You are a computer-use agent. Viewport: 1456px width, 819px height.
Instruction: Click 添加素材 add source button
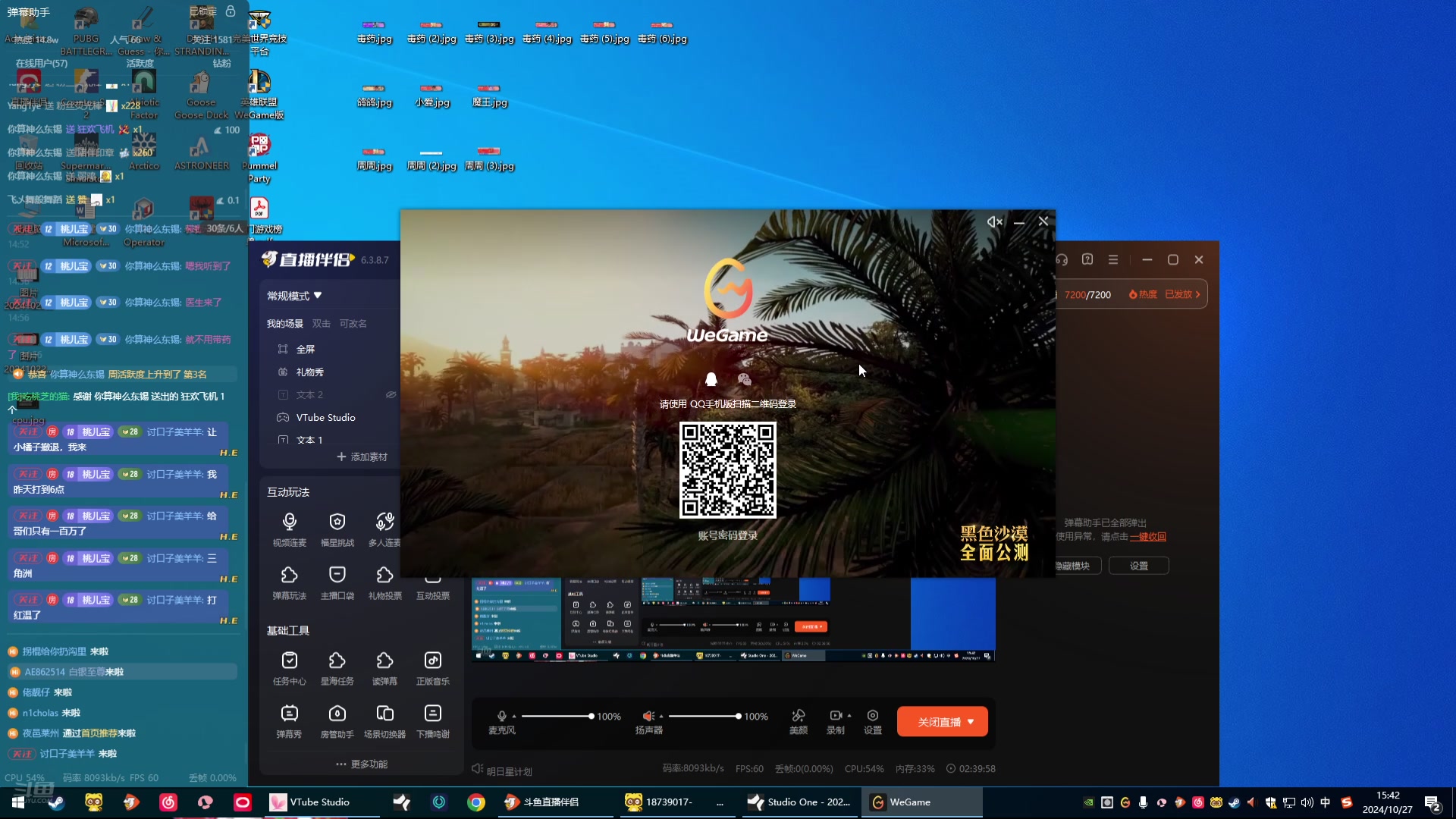(x=362, y=457)
